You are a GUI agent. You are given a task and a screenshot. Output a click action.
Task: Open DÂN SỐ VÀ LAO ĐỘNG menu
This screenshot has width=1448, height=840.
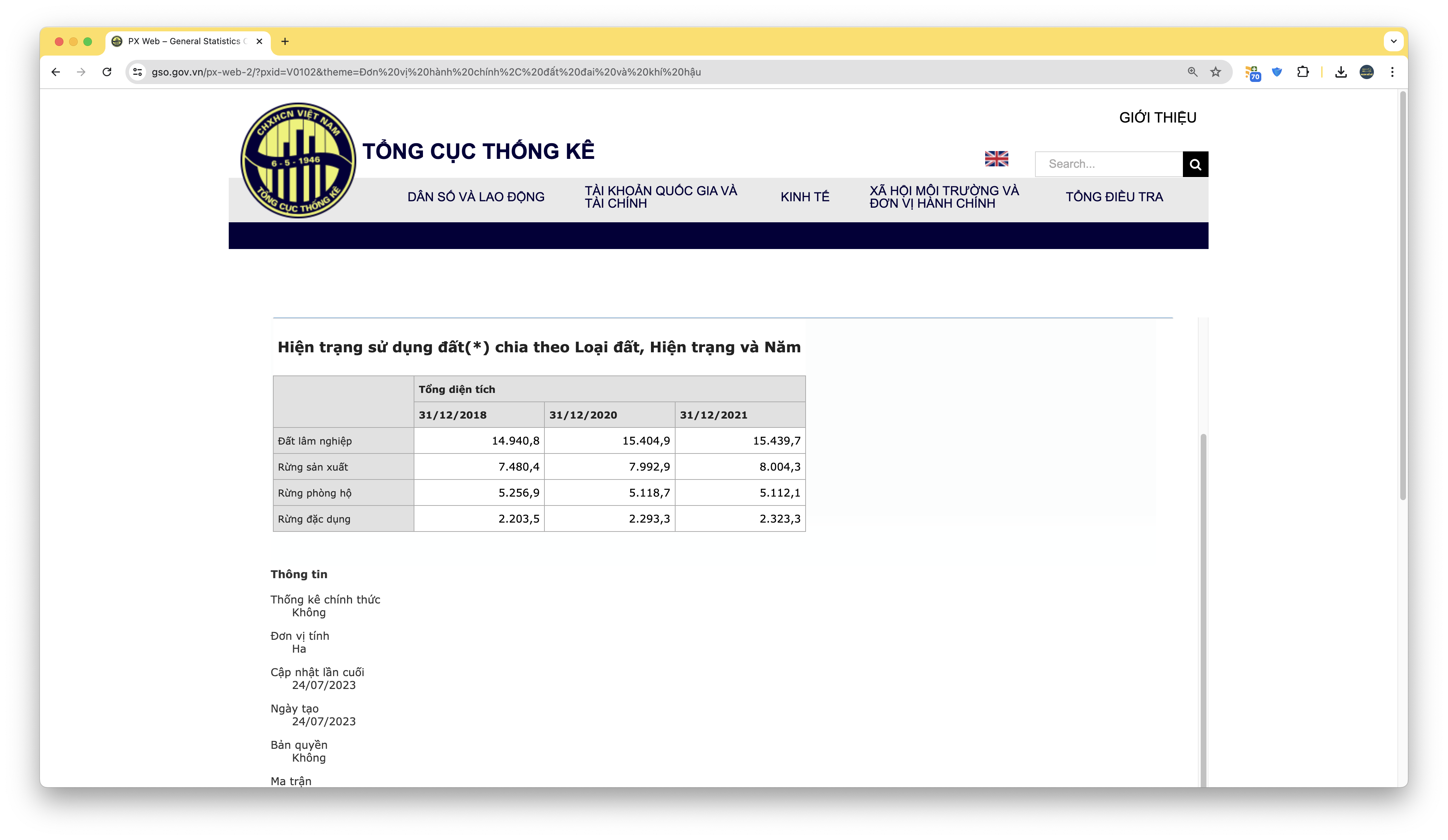[x=476, y=197]
